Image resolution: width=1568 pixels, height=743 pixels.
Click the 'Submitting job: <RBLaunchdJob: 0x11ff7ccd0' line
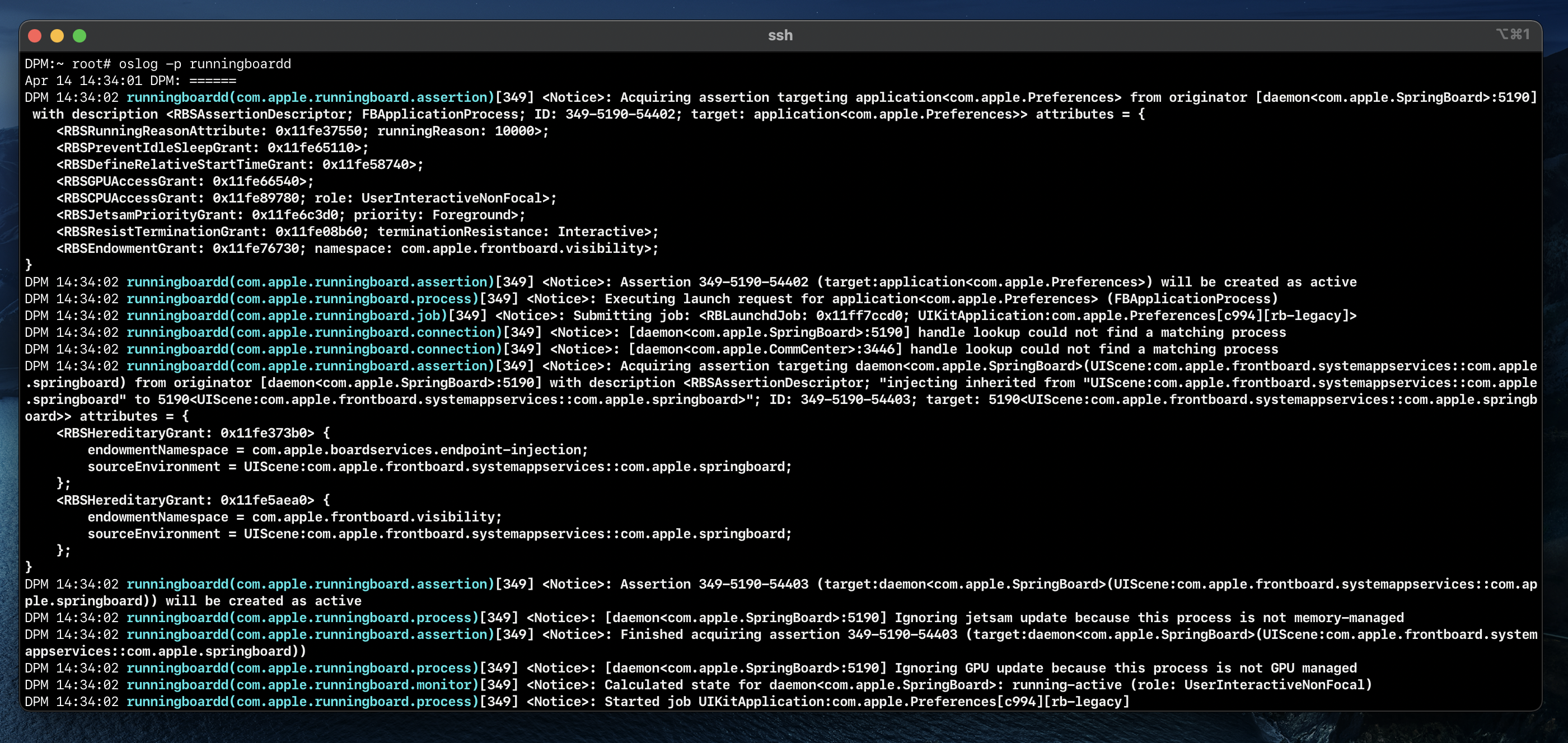(691, 316)
